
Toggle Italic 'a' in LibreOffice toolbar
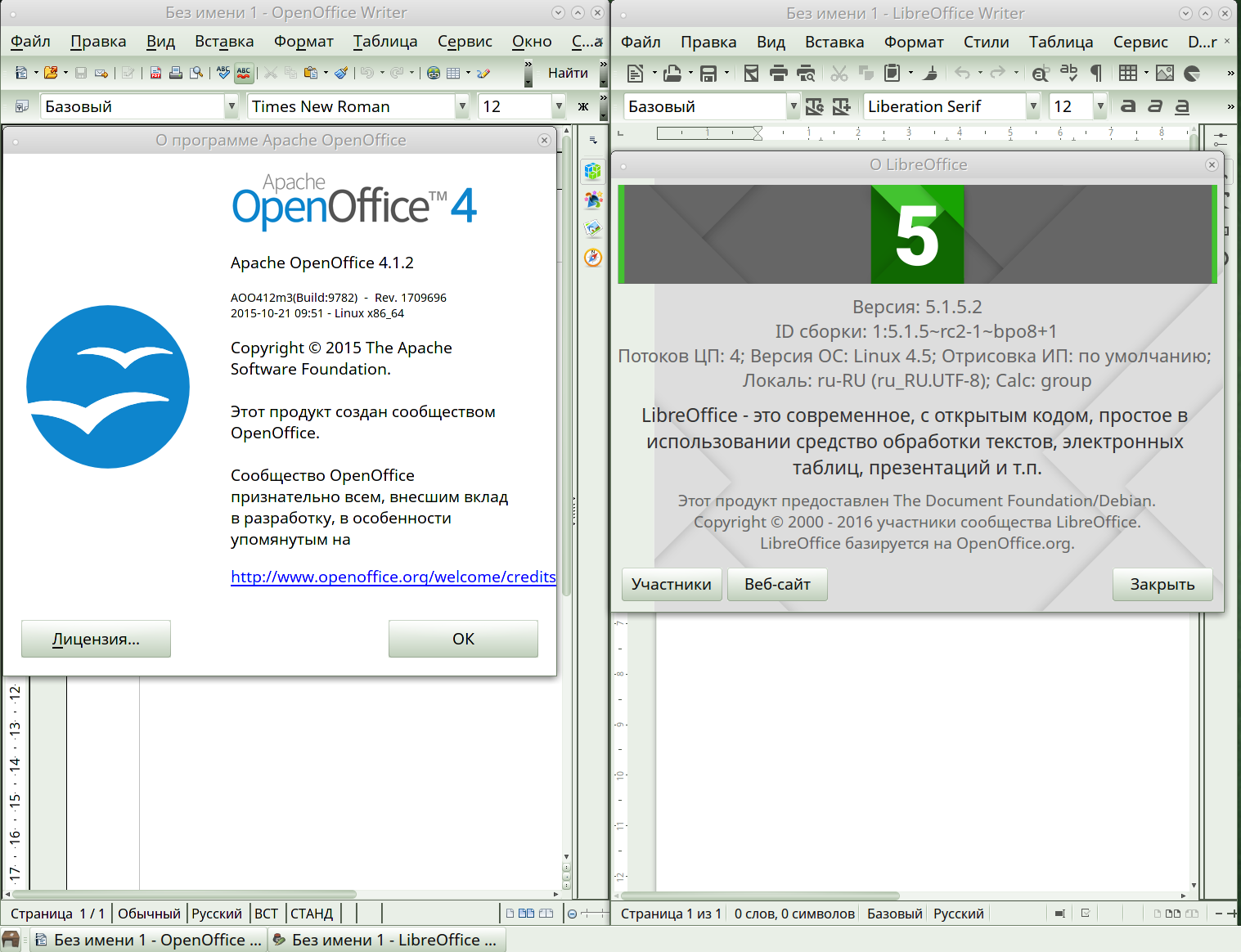(x=1155, y=106)
